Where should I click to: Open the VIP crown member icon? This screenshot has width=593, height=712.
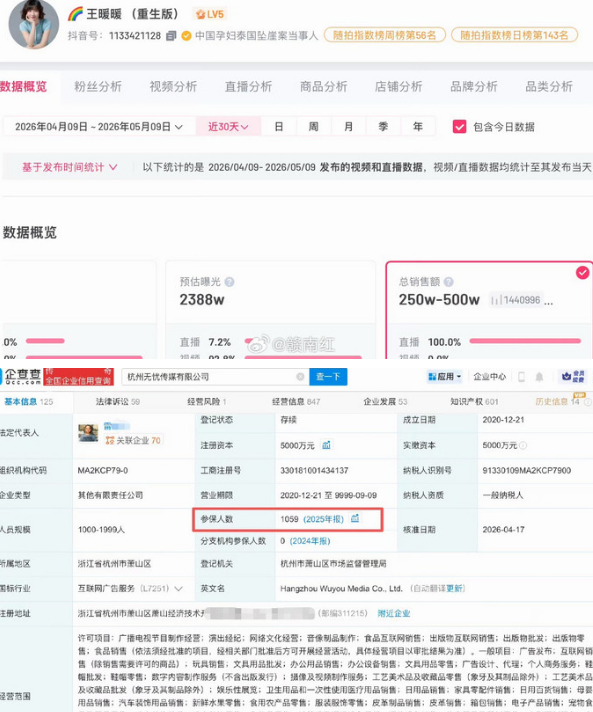pos(573,376)
